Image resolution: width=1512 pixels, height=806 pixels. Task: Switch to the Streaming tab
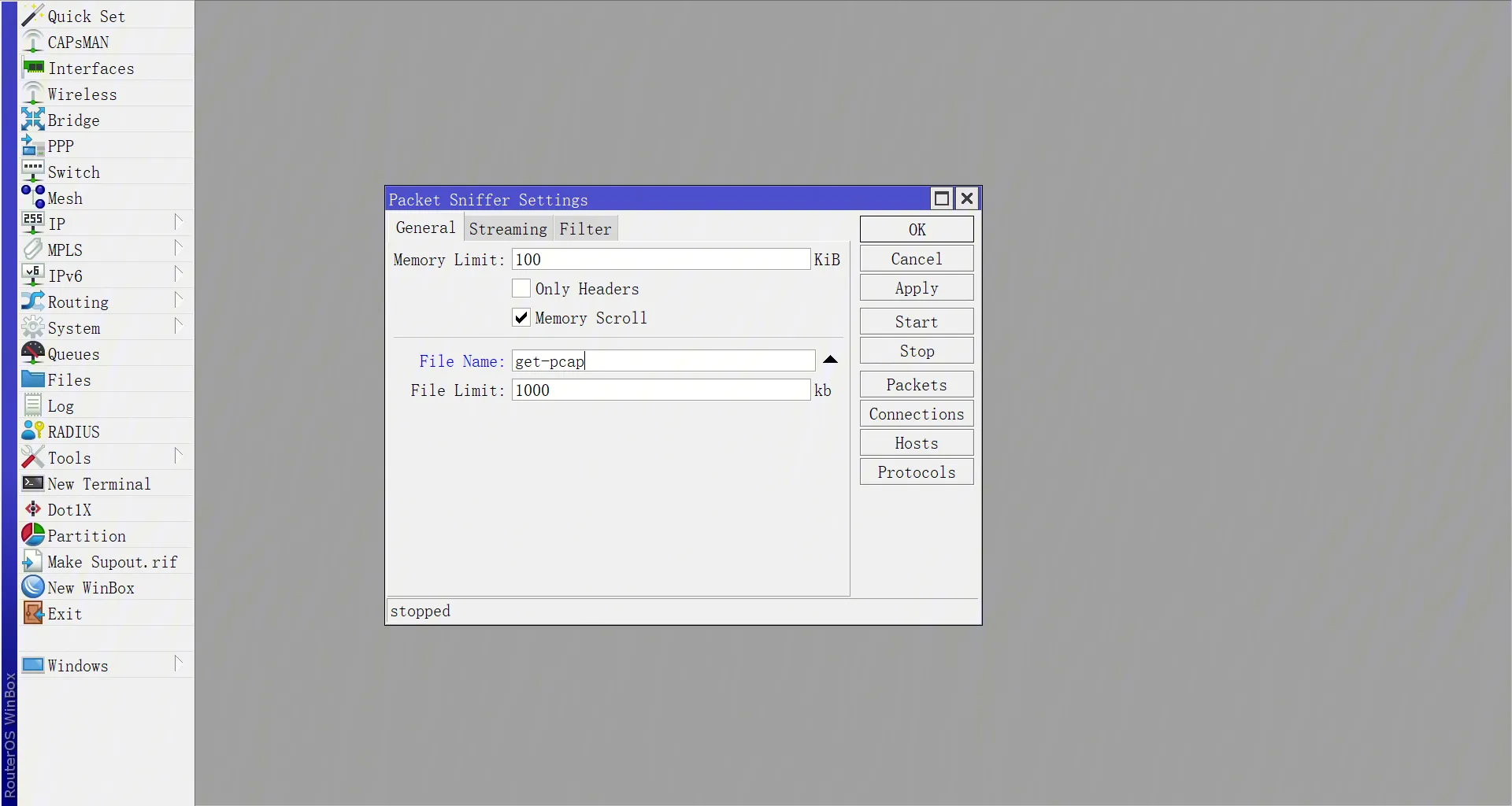point(507,229)
